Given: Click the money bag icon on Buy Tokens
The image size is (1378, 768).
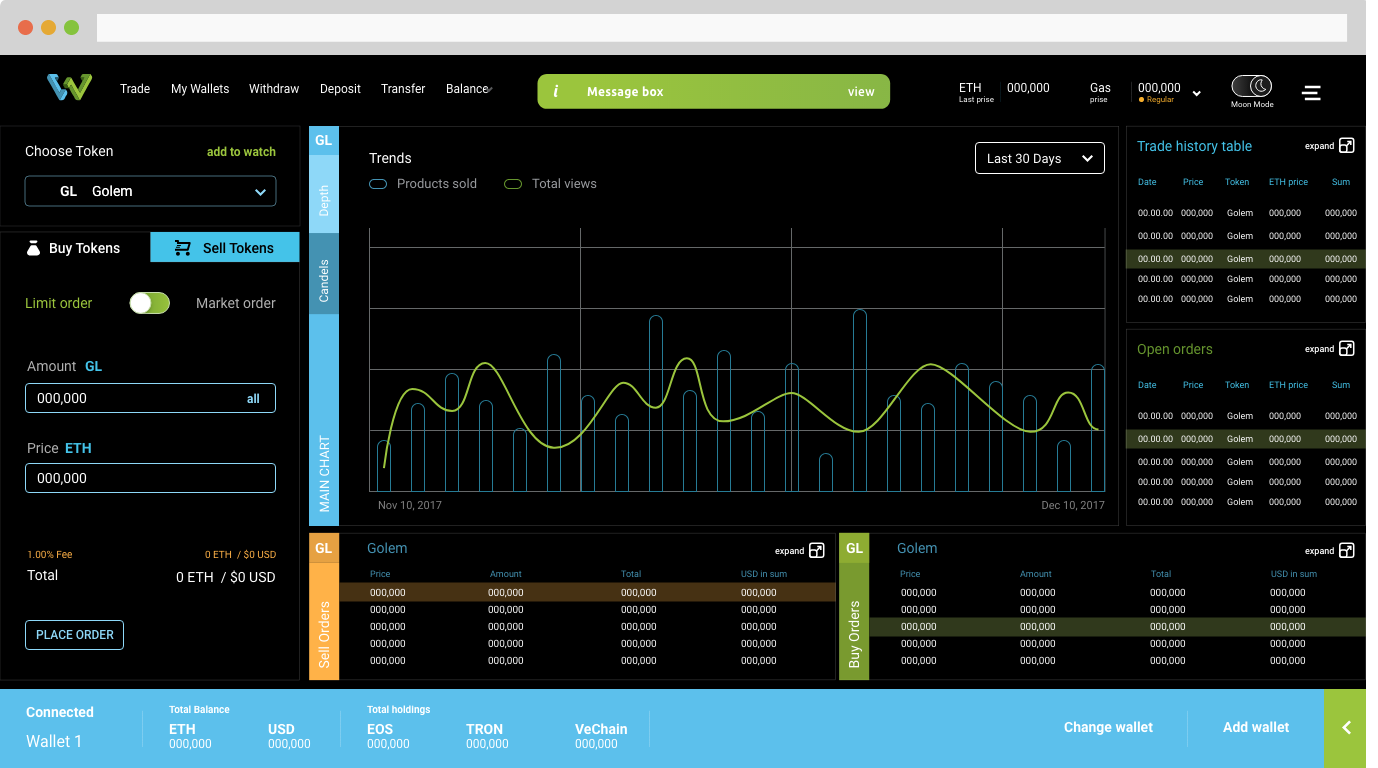Looking at the screenshot, I should click(33, 248).
